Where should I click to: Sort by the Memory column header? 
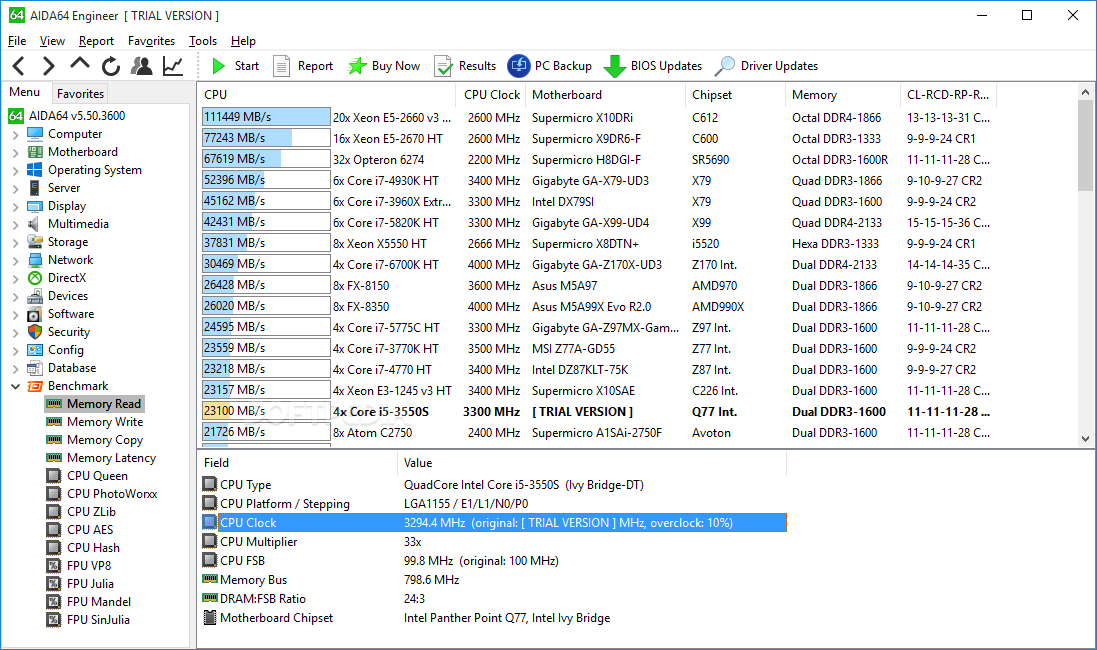(843, 95)
